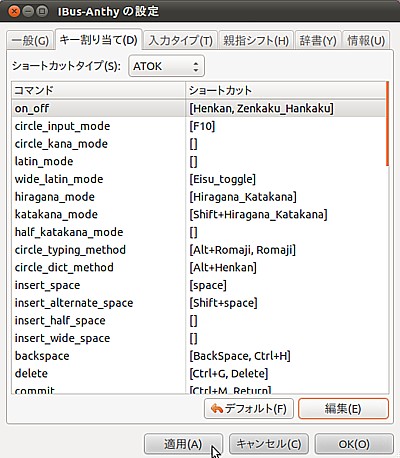Open the 辞書(Y) tab
The height and width of the screenshot is (458, 400).
[318, 41]
